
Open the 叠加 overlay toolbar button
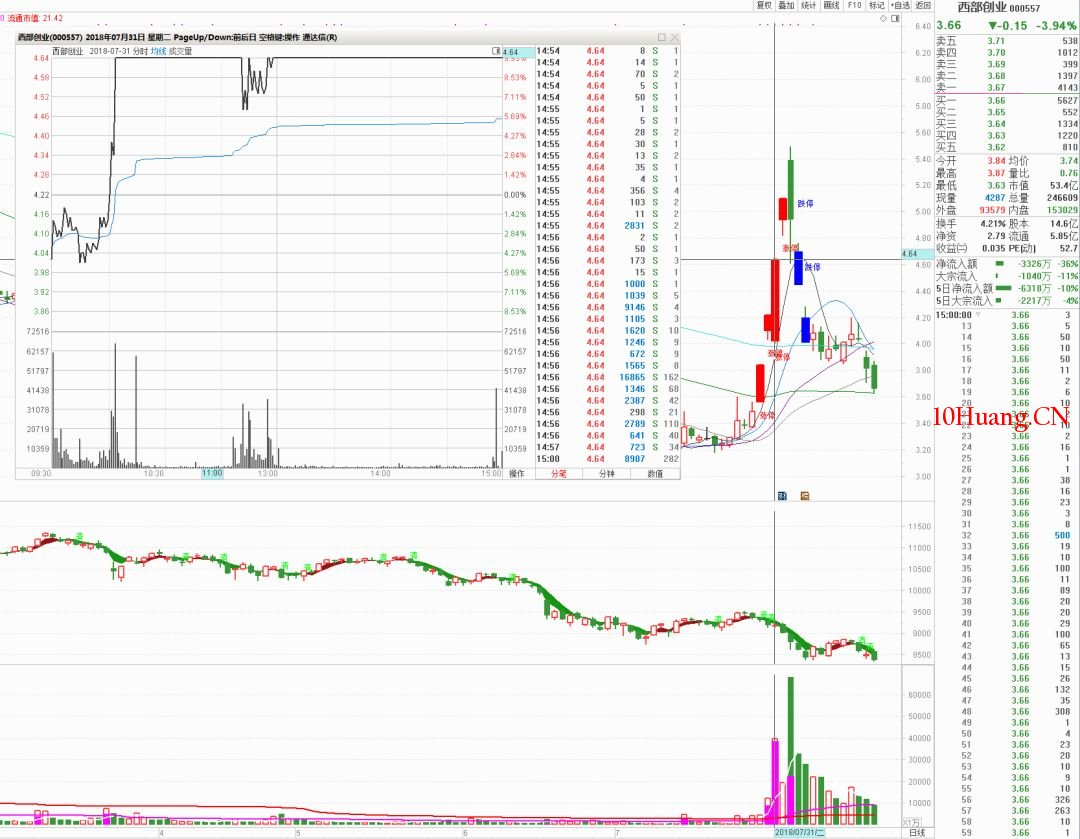(786, 6)
